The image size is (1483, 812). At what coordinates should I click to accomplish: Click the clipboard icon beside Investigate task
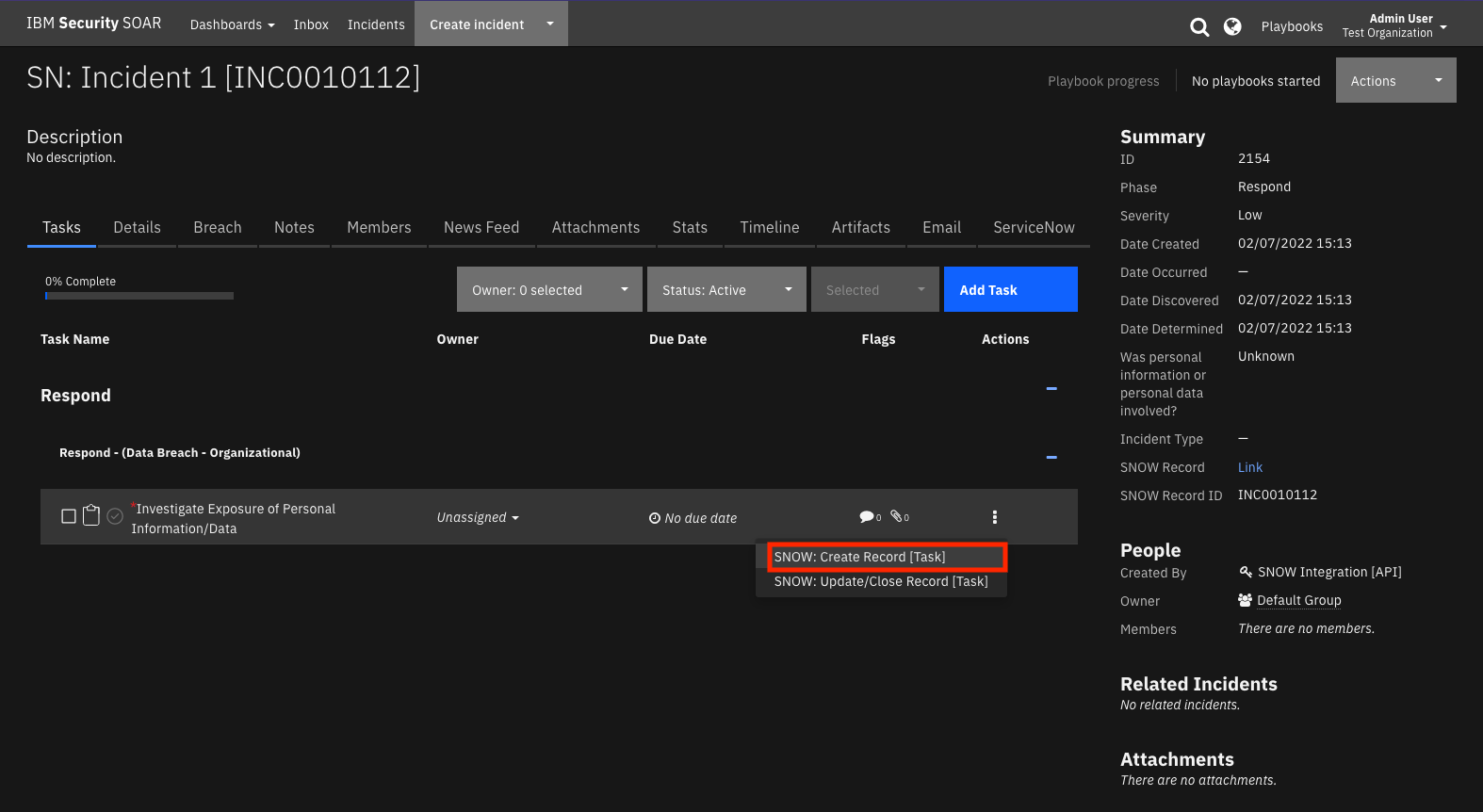point(91,515)
